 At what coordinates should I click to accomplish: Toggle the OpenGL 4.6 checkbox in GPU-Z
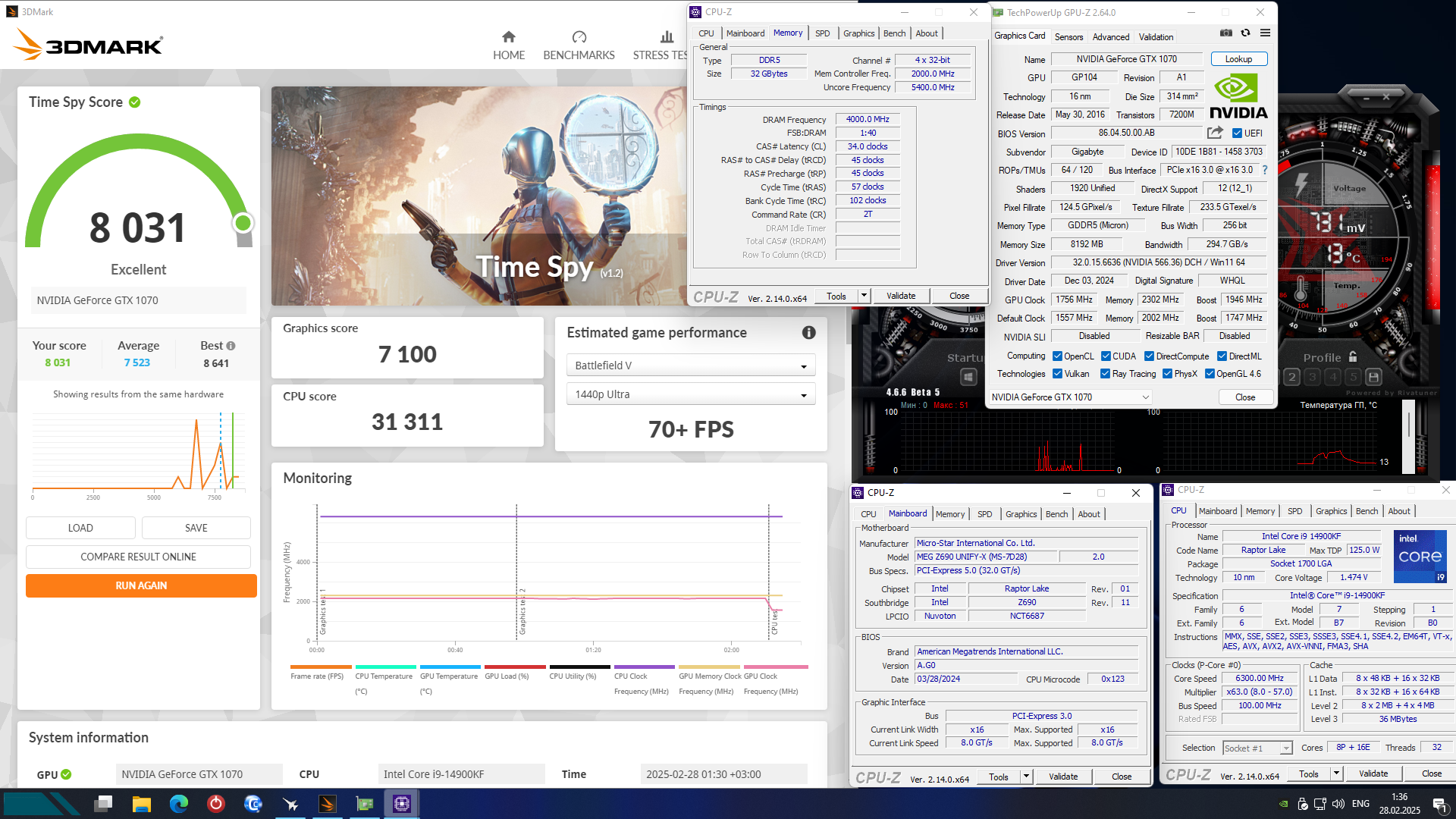click(1210, 374)
